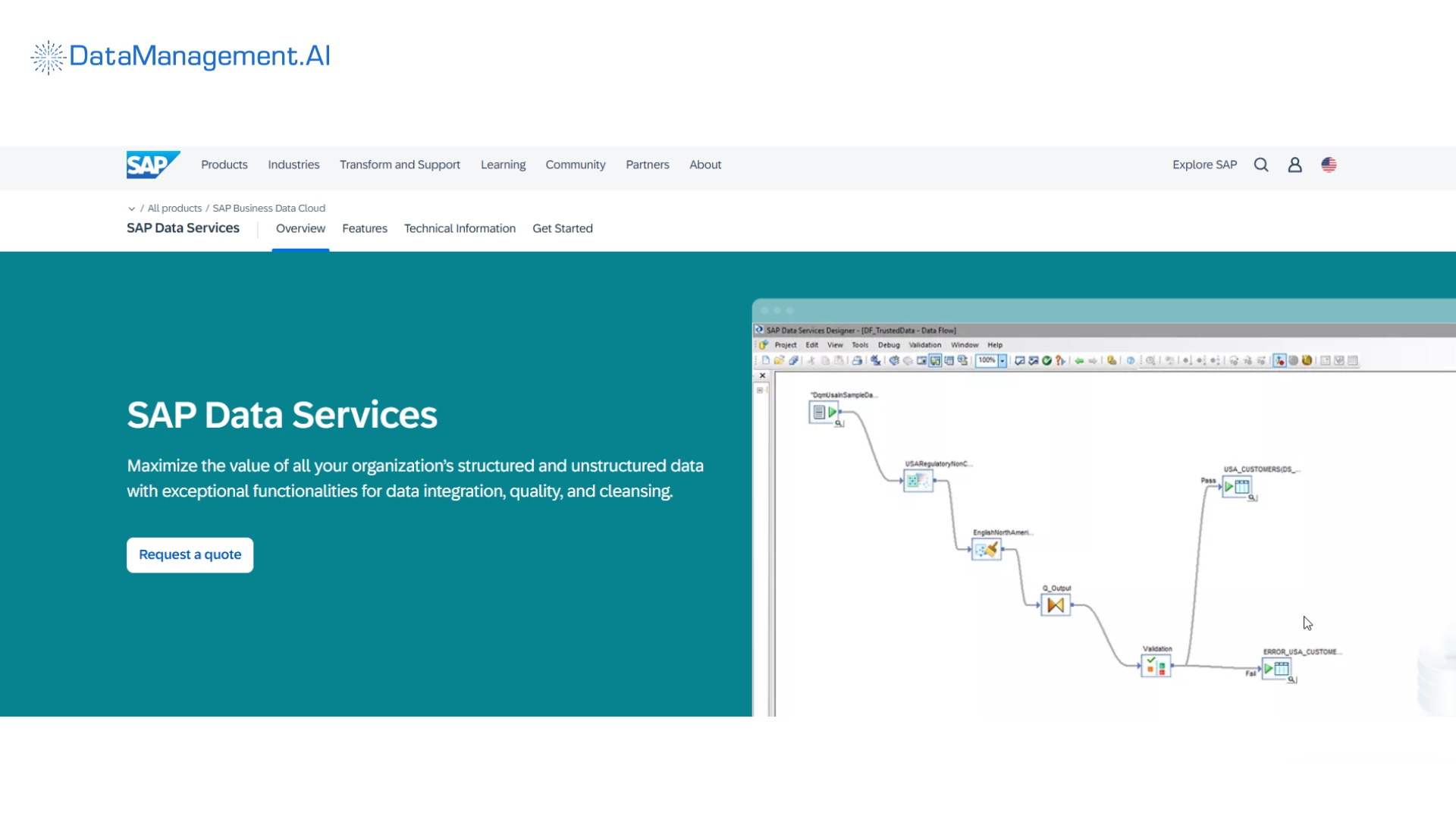Create a new object using the New icon
The height and width of the screenshot is (819, 1456).
click(x=767, y=360)
